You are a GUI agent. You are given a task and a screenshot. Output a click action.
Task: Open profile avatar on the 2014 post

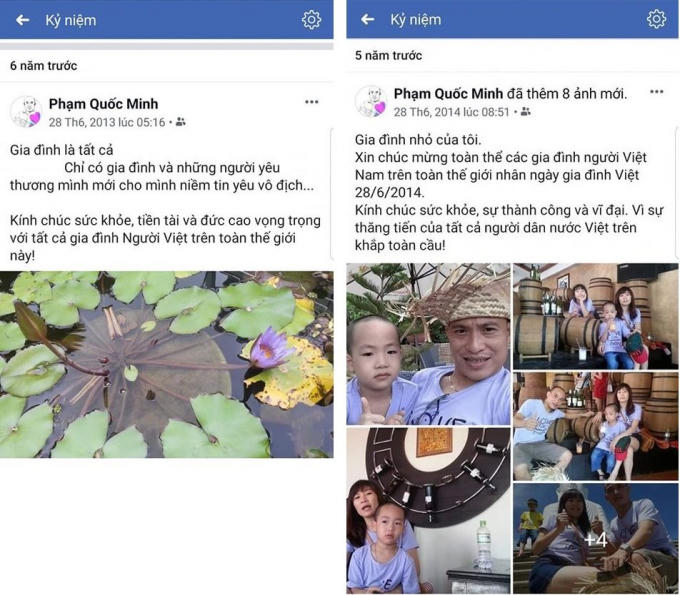pos(371,101)
